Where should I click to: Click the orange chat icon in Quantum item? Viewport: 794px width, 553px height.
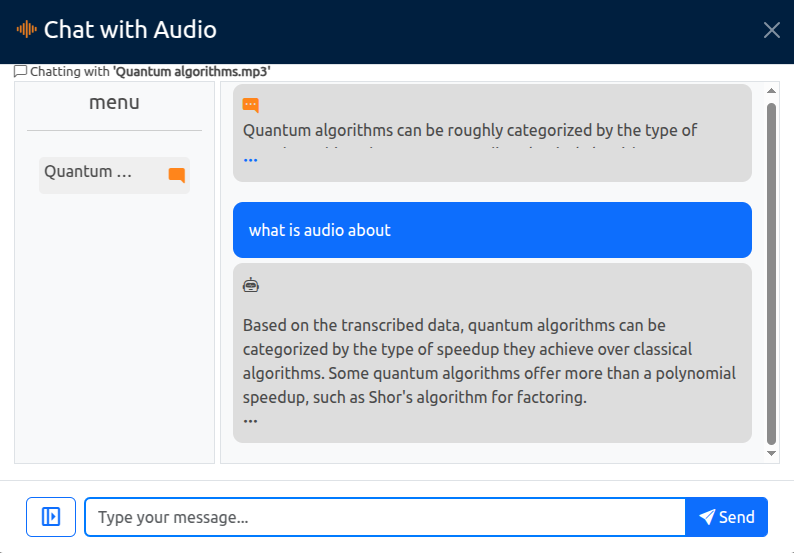coord(177,175)
